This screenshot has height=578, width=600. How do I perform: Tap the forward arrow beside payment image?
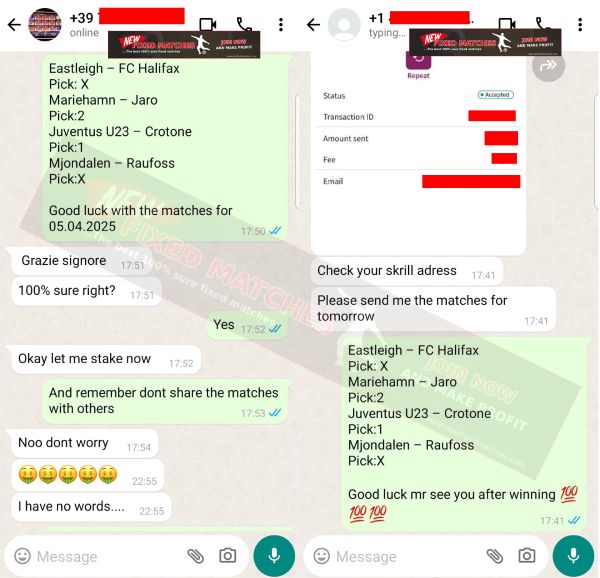(548, 65)
